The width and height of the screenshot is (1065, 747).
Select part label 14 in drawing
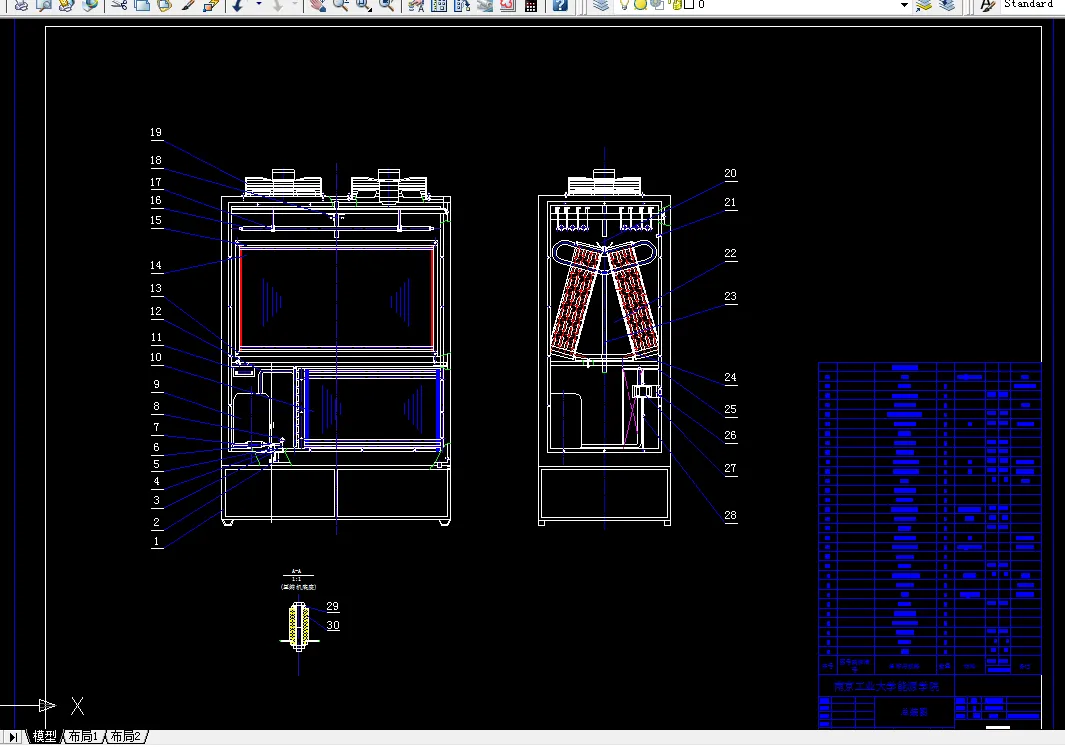[x=156, y=266]
